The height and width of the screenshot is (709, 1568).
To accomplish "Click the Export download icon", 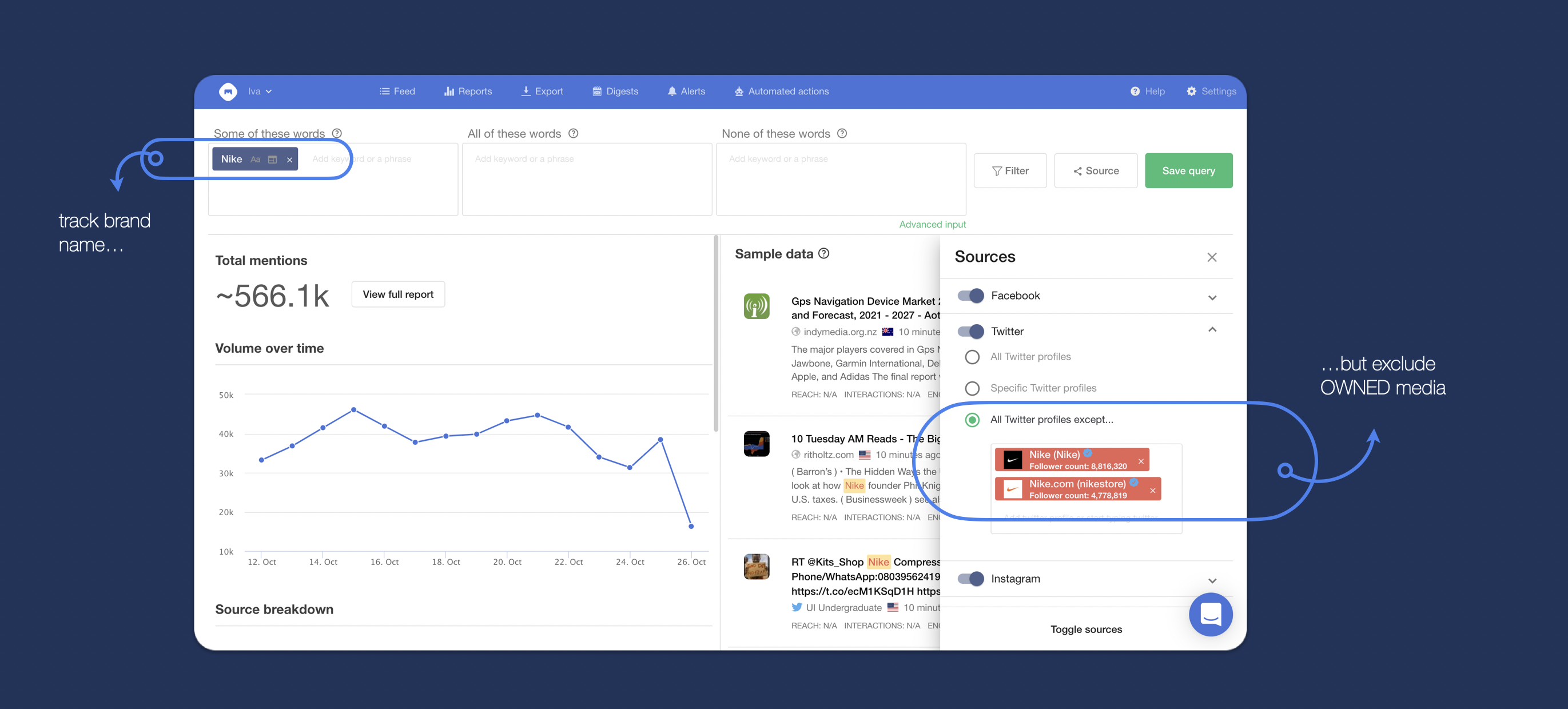I will [x=524, y=91].
